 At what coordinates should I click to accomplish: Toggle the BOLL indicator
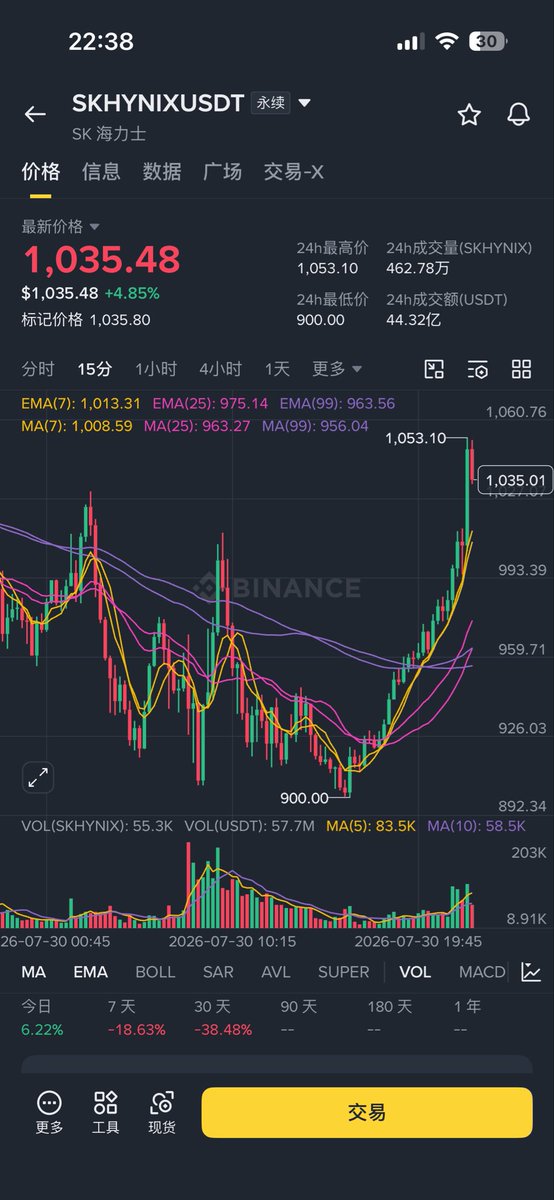click(155, 972)
